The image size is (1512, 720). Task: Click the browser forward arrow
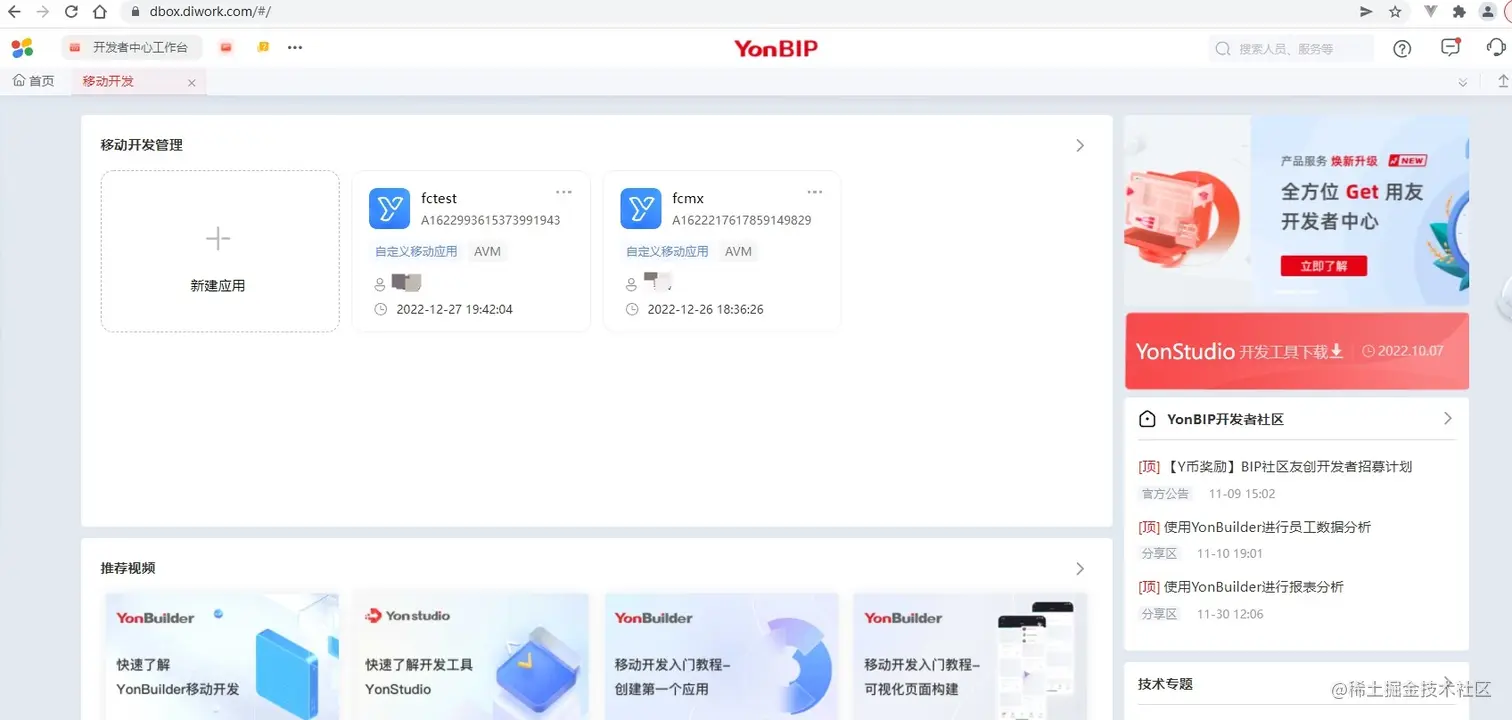(x=43, y=12)
